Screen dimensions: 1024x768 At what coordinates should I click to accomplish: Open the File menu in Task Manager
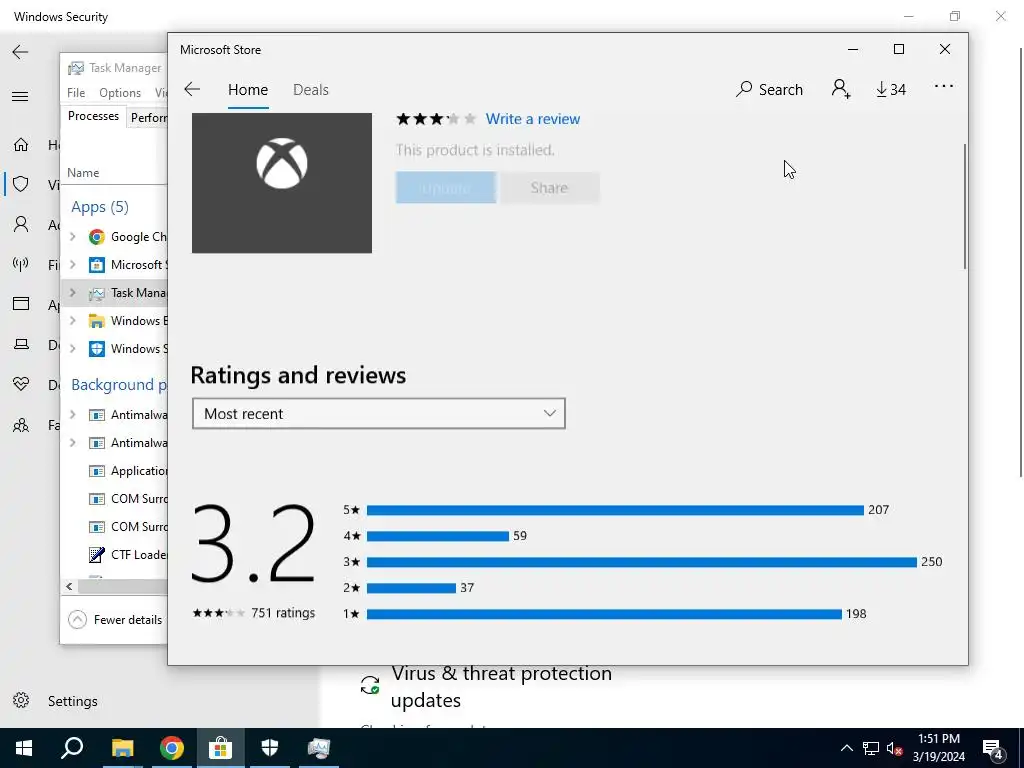[x=76, y=93]
